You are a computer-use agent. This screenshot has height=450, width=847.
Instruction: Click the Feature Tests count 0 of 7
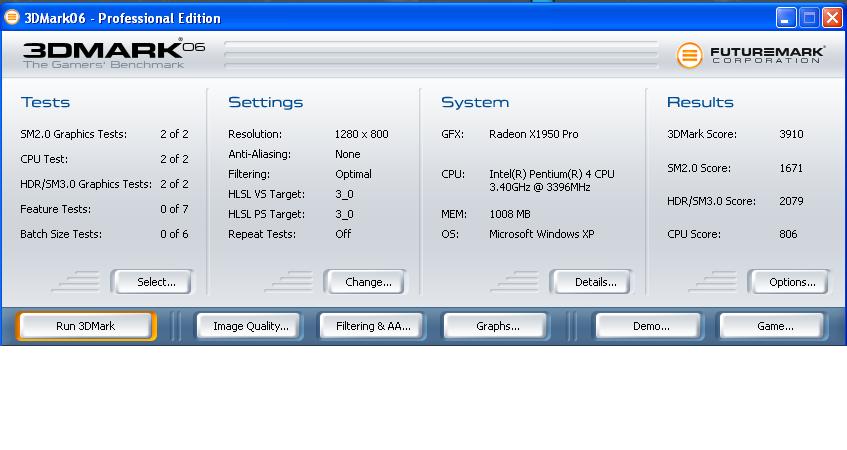tap(174, 209)
